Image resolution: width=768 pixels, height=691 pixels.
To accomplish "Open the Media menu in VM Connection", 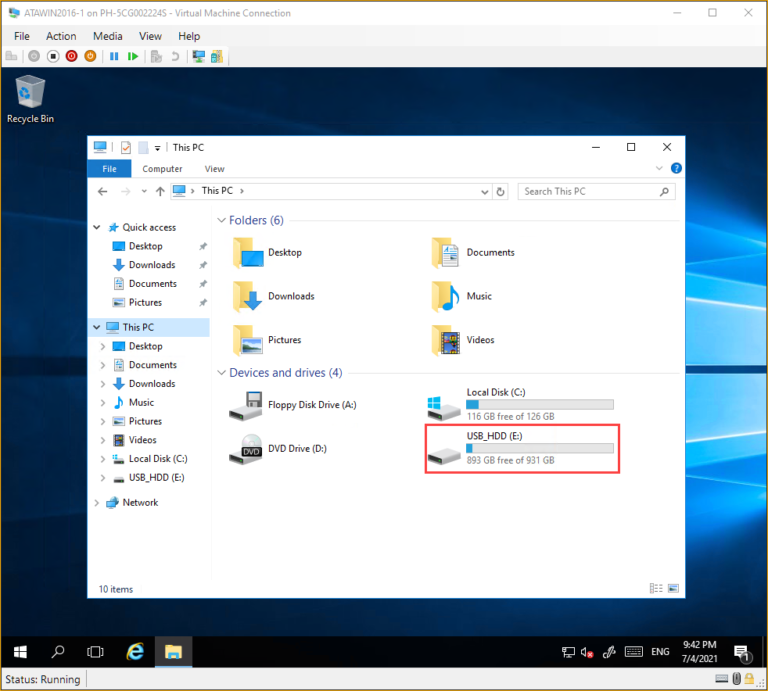I will 107,36.
